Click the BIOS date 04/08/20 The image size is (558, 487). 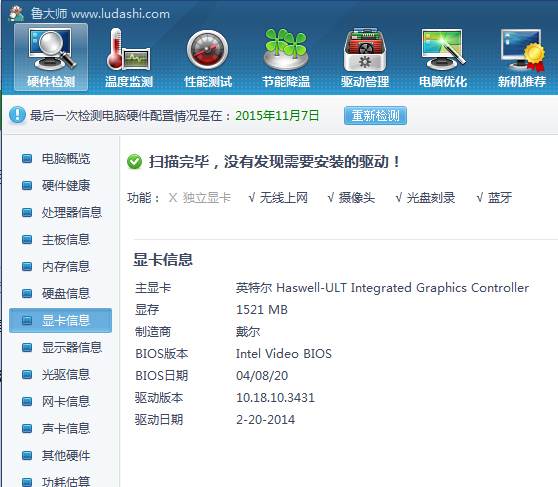(262, 376)
